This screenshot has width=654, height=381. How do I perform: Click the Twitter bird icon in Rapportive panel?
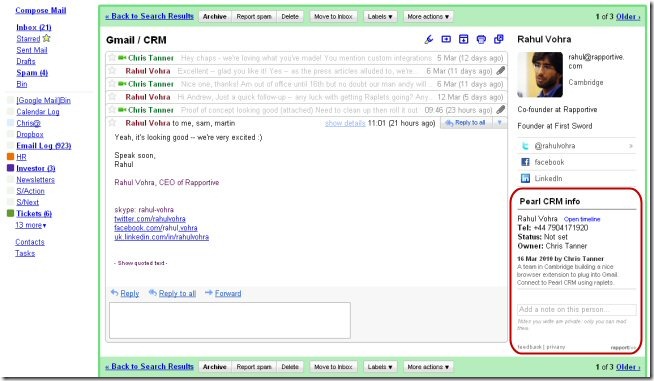pyautogui.click(x=525, y=146)
